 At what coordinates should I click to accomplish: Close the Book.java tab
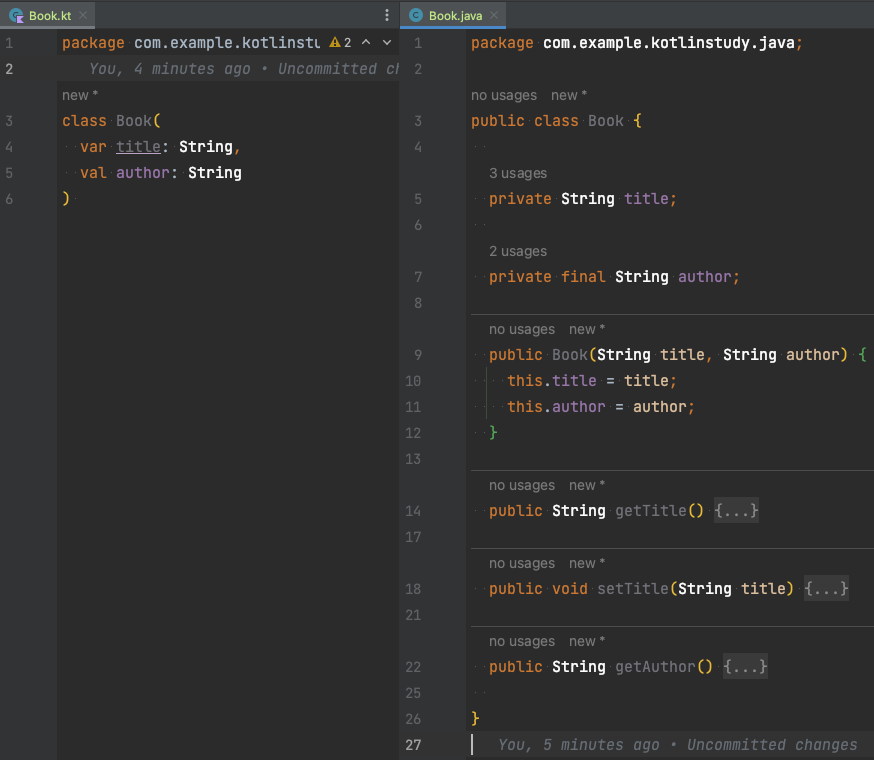click(494, 16)
